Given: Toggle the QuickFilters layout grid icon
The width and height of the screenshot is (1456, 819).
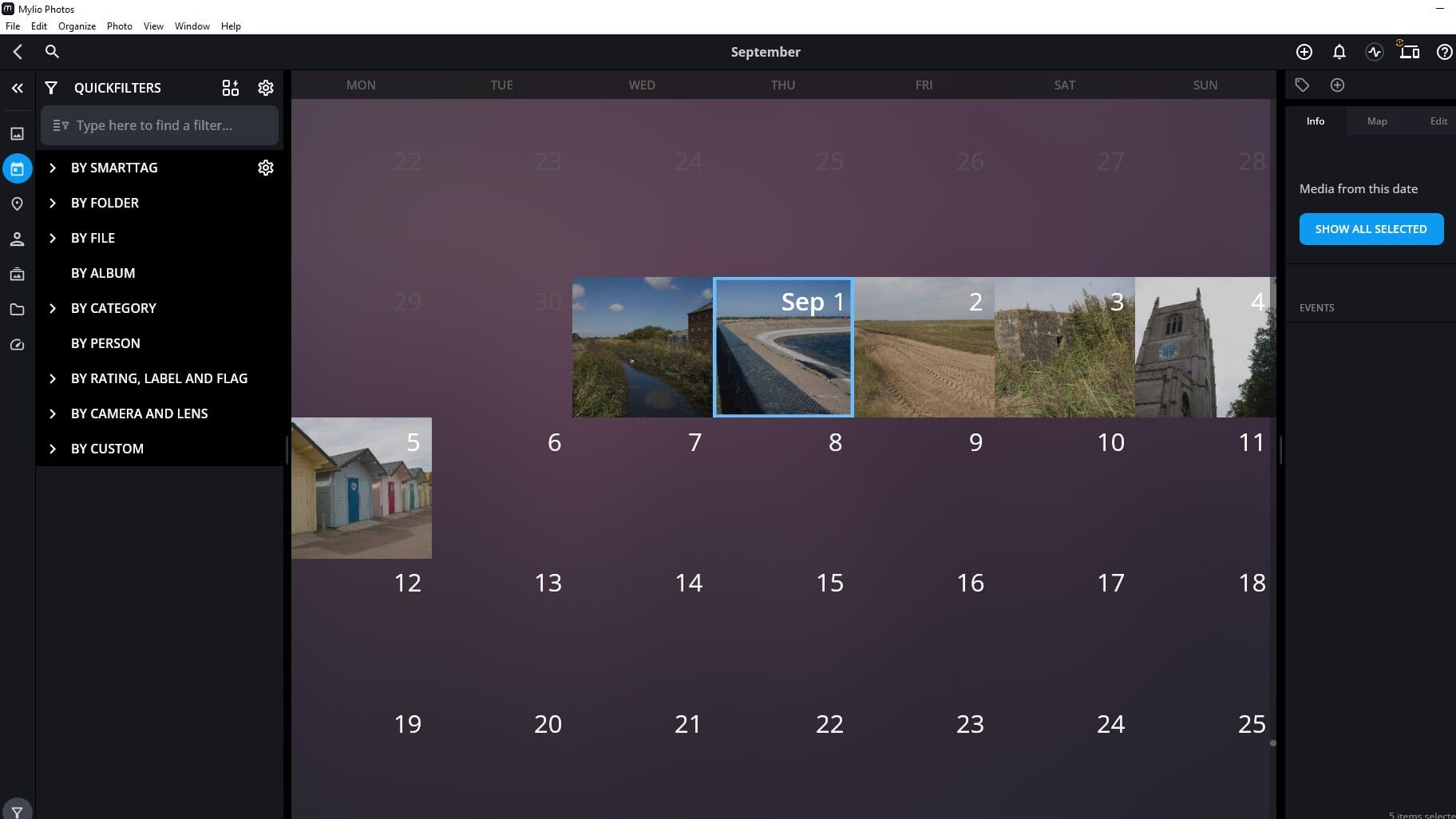Looking at the screenshot, I should click(231, 88).
